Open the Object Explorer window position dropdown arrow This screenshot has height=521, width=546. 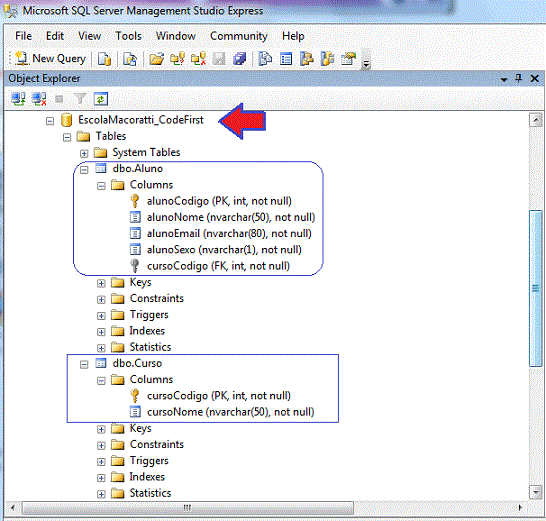click(x=504, y=79)
